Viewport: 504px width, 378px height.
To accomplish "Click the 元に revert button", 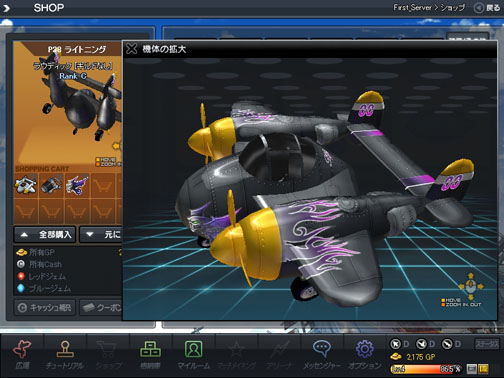I will [x=101, y=235].
